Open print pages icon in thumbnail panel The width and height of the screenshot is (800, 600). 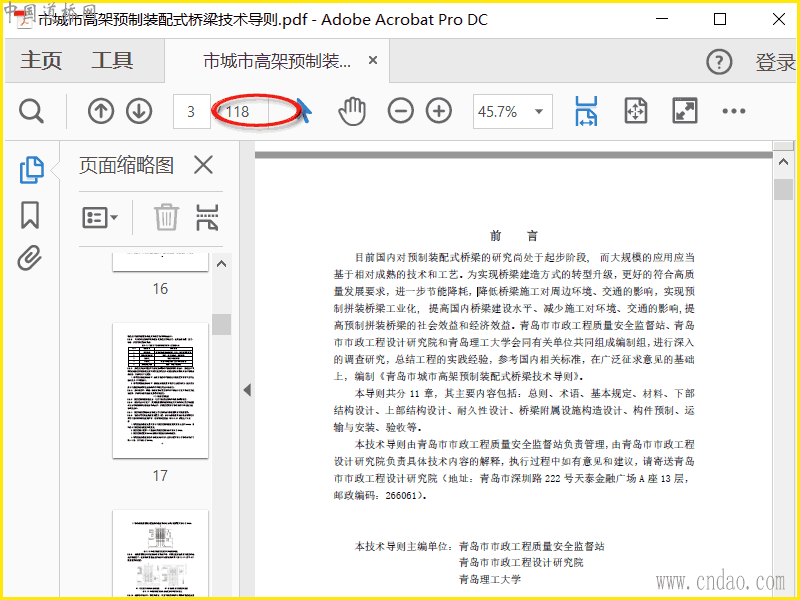tap(208, 217)
